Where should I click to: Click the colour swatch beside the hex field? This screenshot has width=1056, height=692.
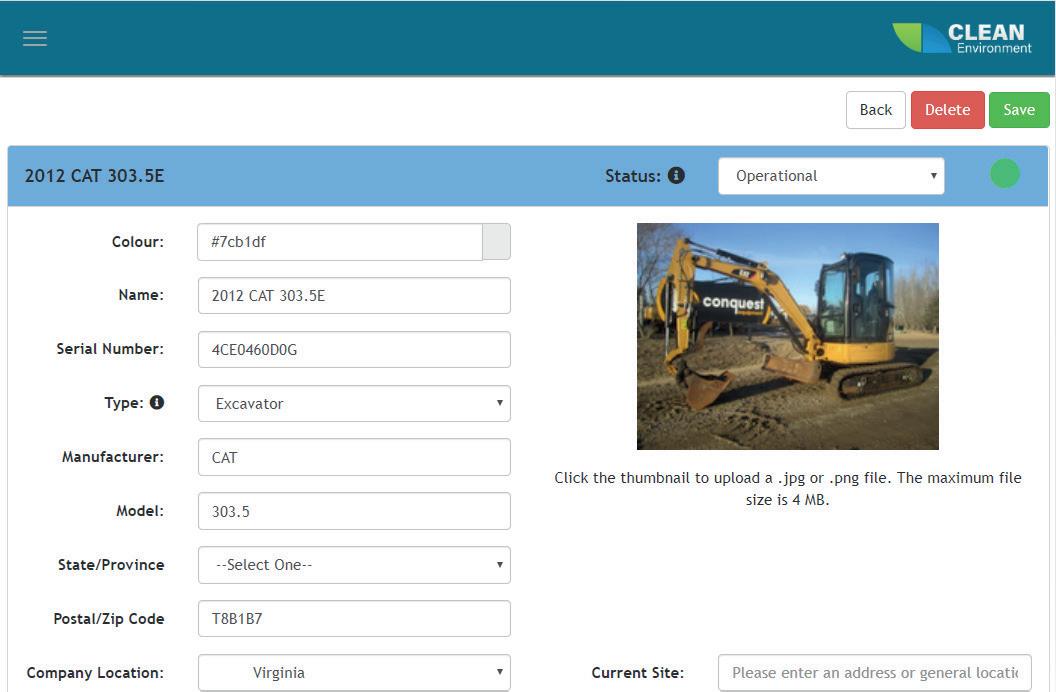496,242
